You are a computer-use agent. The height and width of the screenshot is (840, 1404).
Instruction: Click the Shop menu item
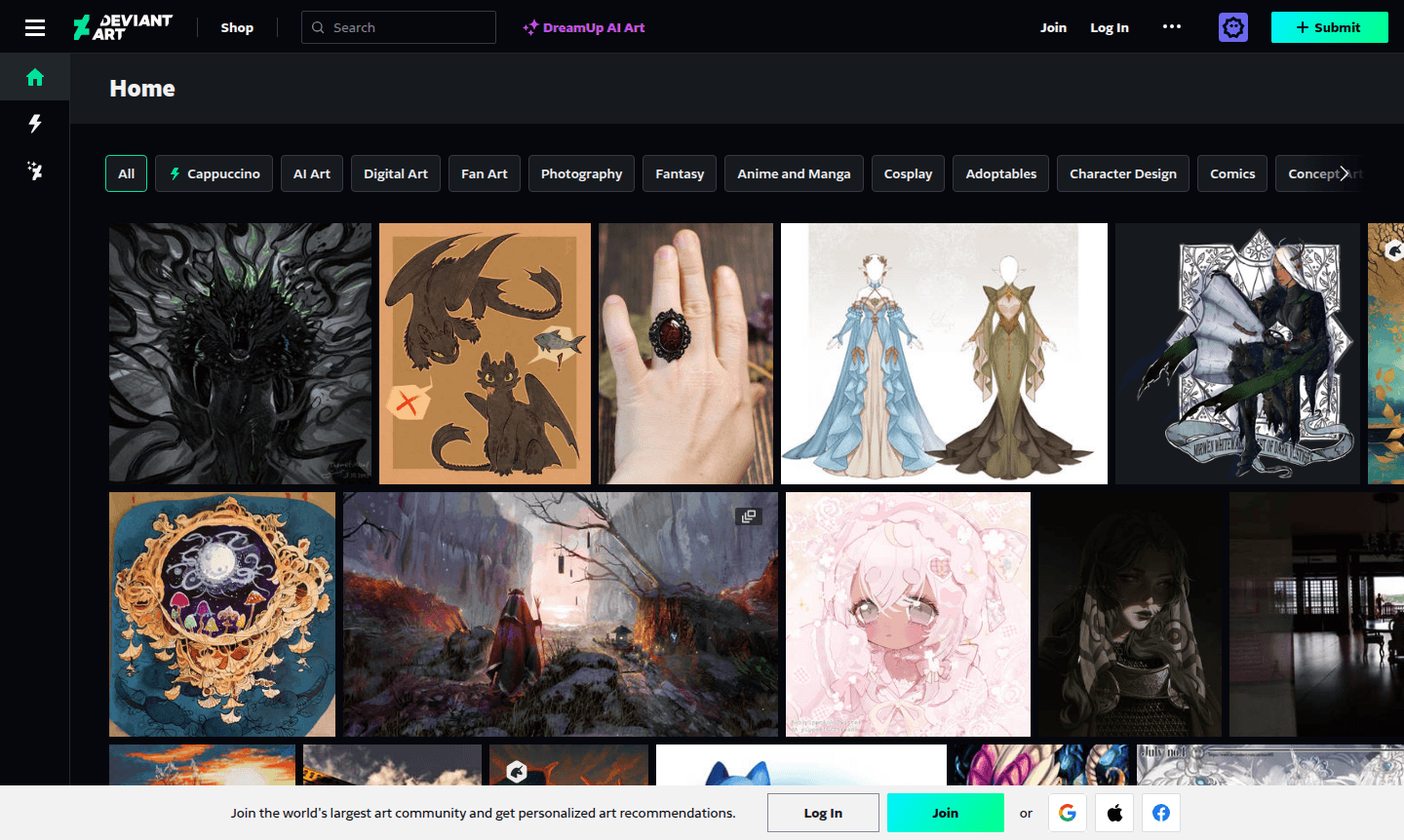tap(237, 26)
